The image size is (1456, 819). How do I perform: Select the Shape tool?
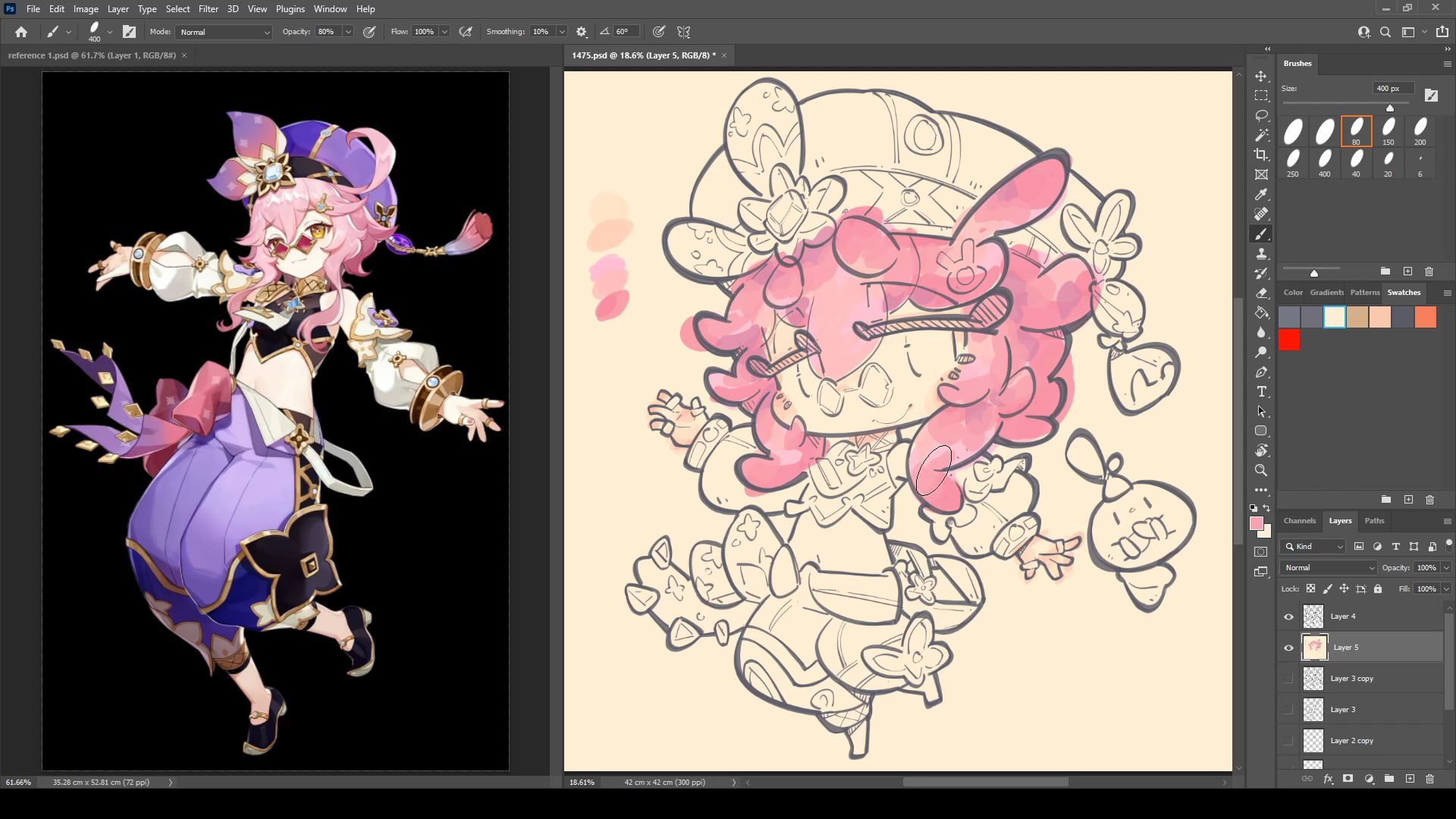tap(1261, 431)
